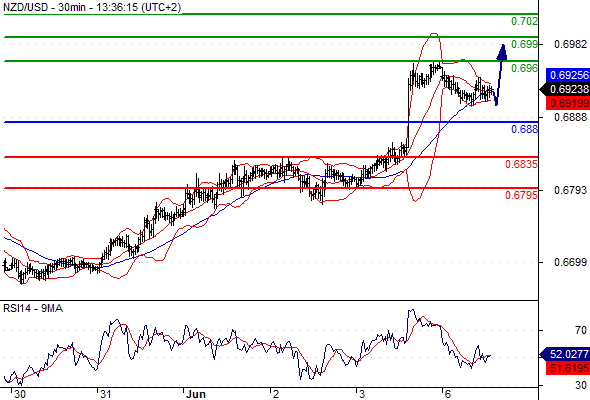The width and height of the screenshot is (590, 400).
Task: Click the RSI14 - 9MA indicator label
Action: tap(33, 309)
